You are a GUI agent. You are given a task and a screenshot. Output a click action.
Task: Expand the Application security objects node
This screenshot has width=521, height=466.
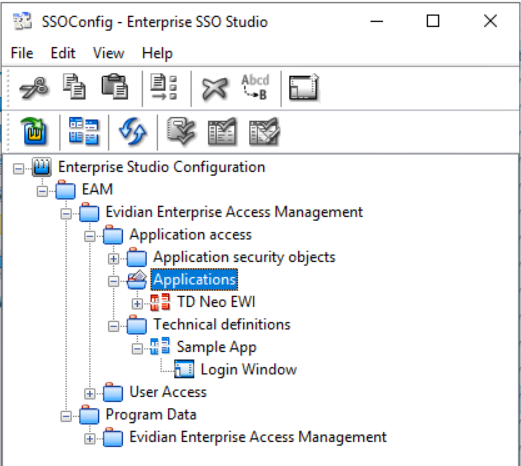pos(113,259)
